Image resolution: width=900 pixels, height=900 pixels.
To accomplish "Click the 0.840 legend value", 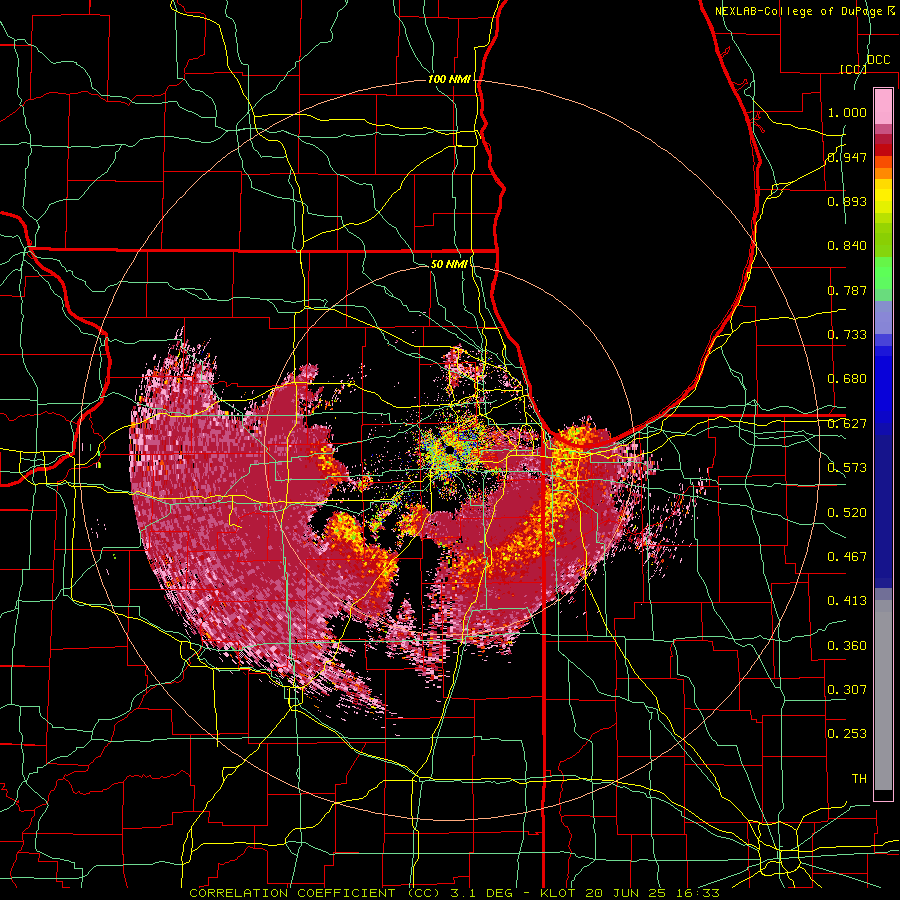I will coord(847,245).
